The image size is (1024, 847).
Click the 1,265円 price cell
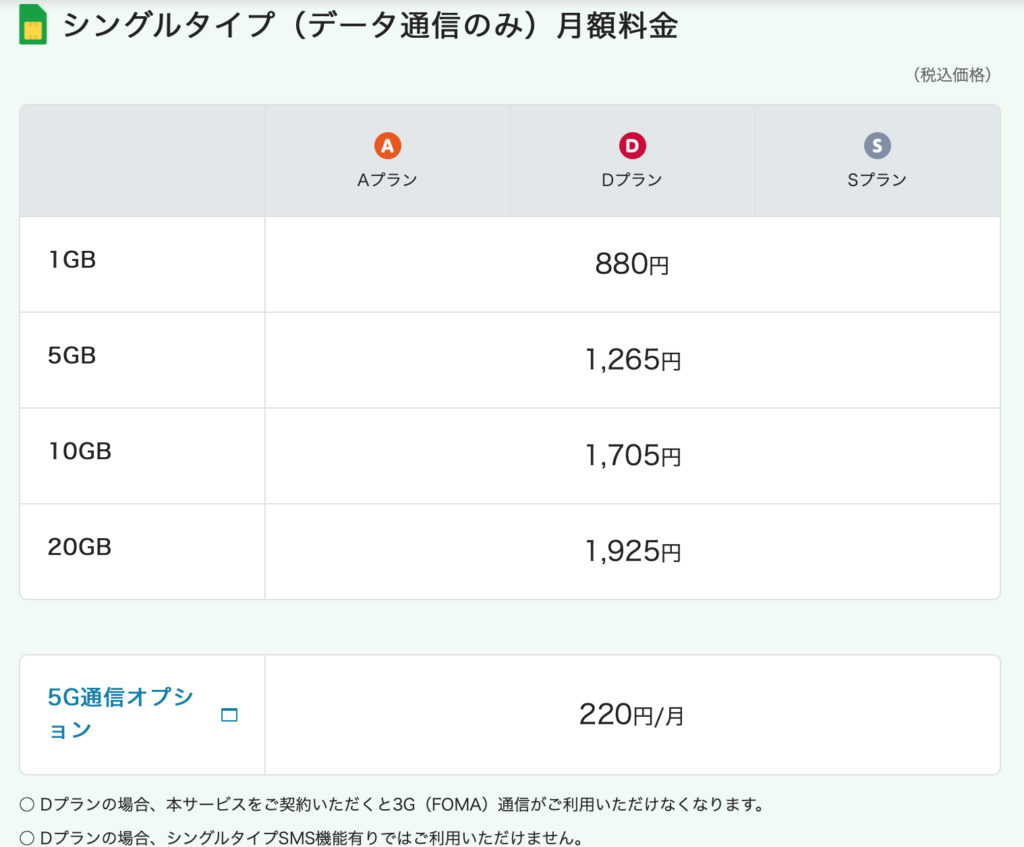pos(632,360)
